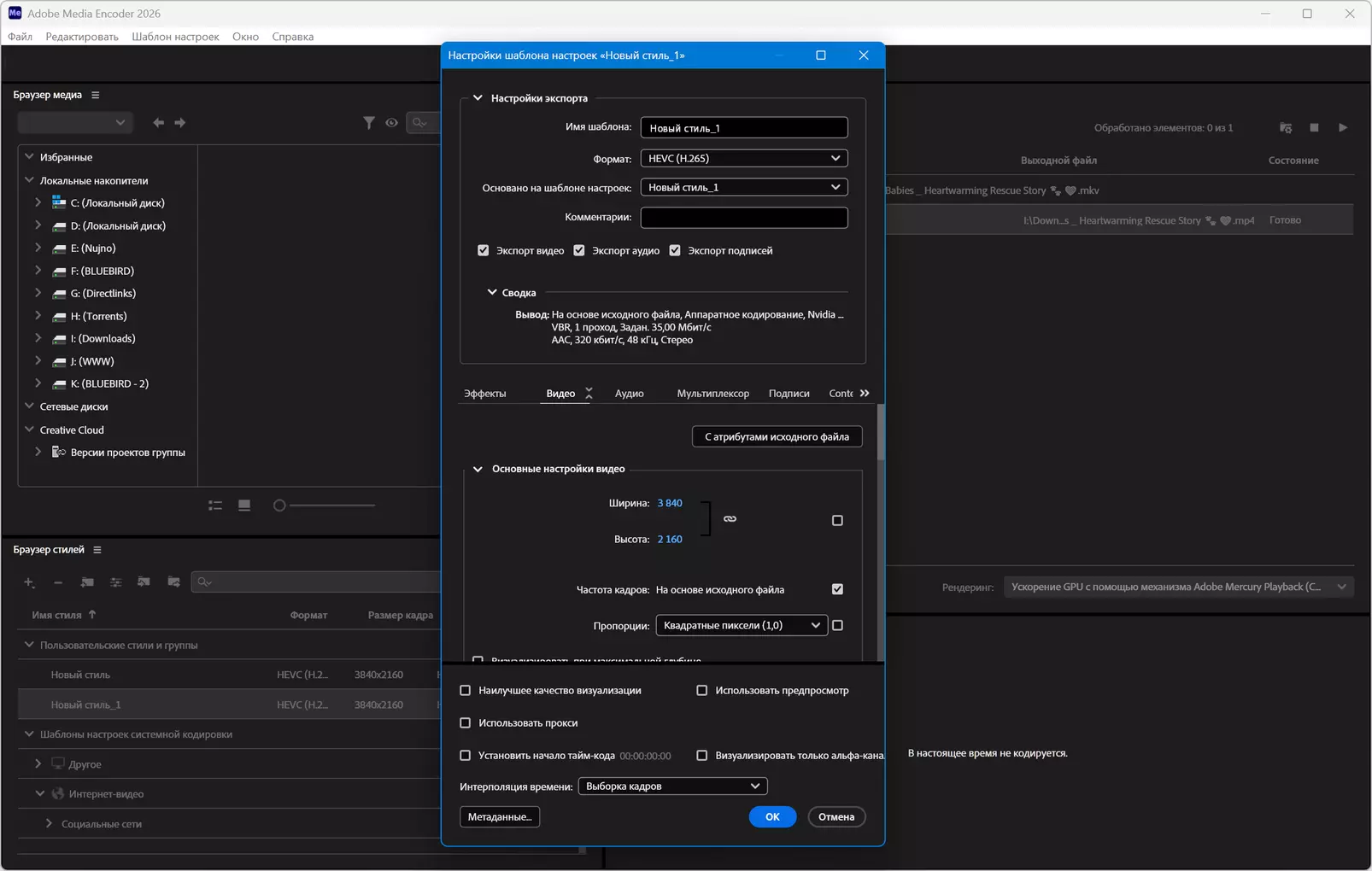Open the Браузер медиа panel menu icon
Image resolution: width=1372 pixels, height=871 pixels.
[x=96, y=95]
